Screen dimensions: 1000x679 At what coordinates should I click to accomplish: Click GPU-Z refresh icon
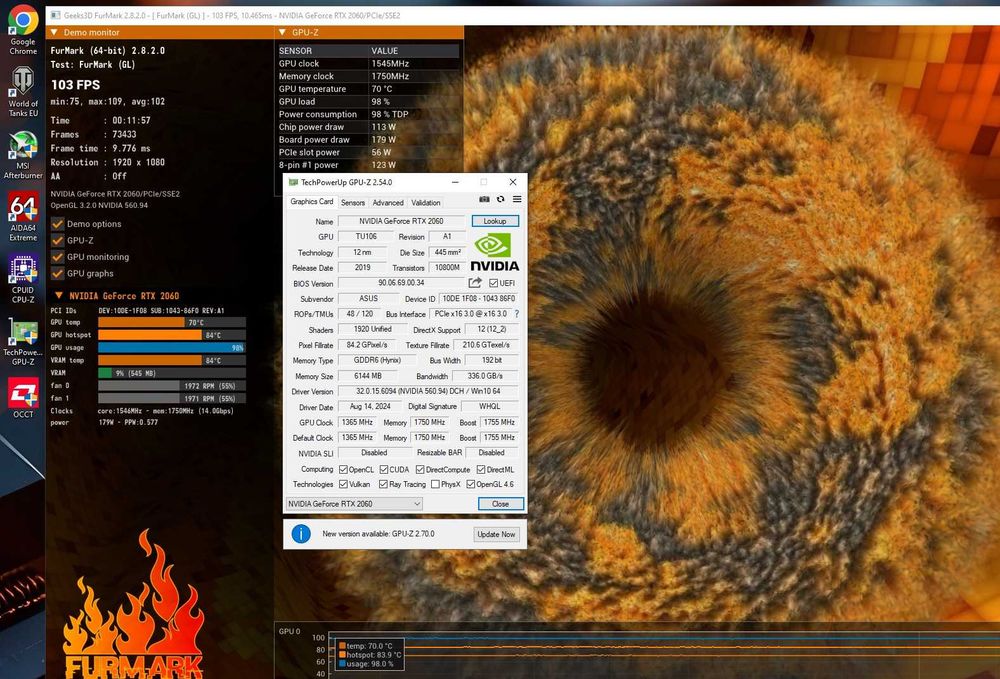pos(501,200)
